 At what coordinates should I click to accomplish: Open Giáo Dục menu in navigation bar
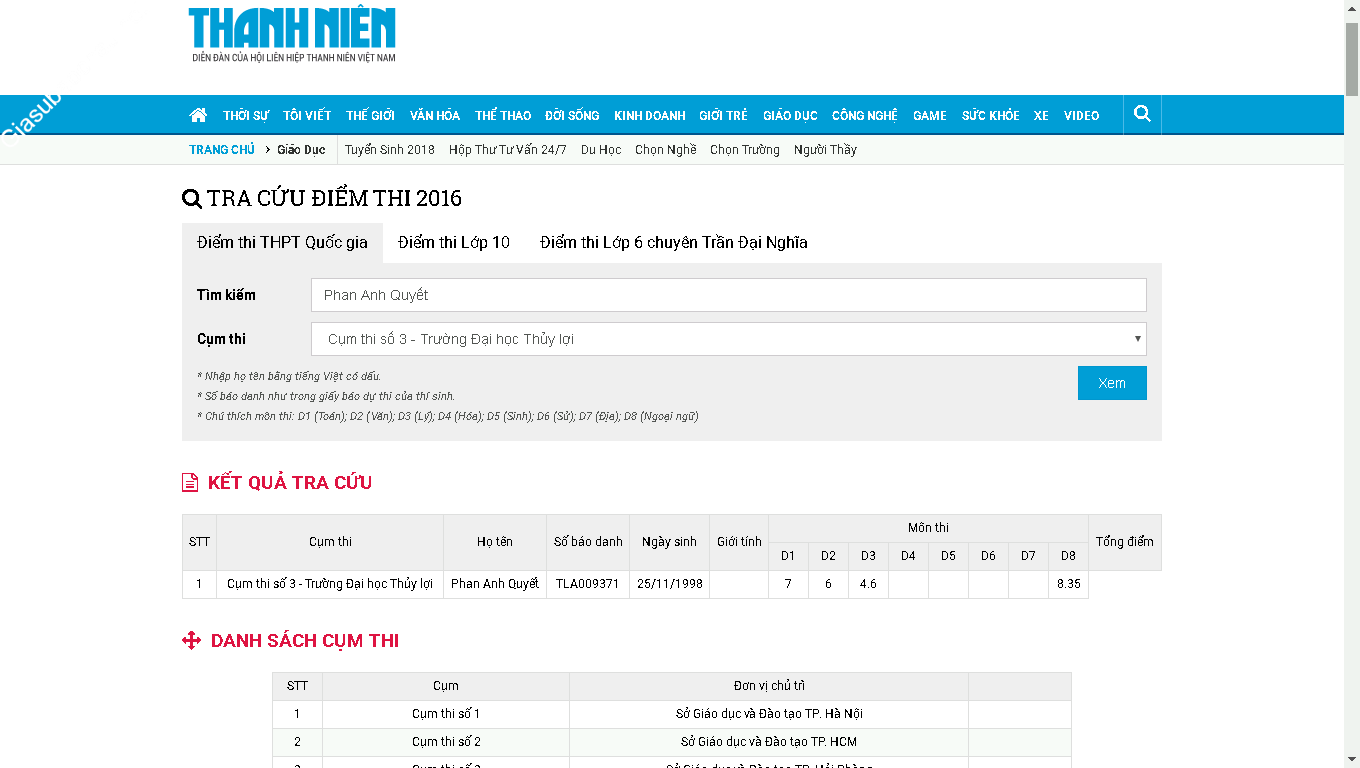790,116
